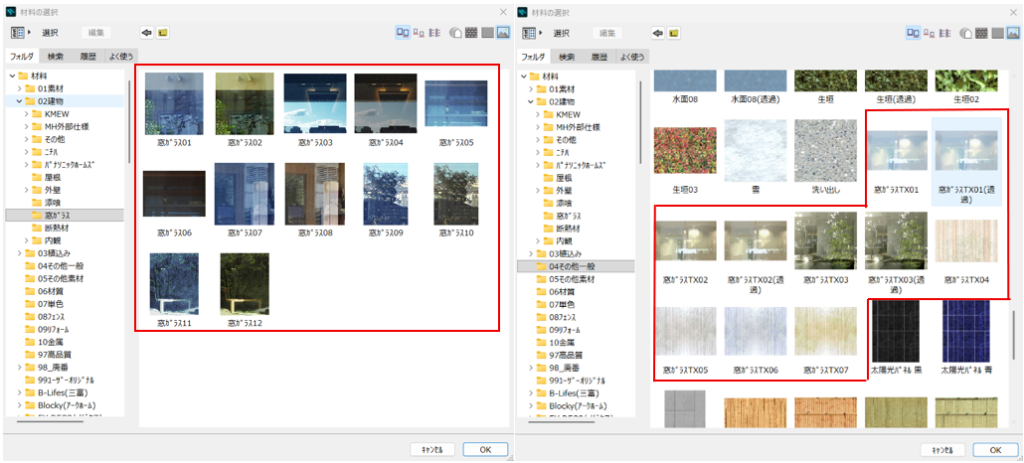
Task: Switch to the 検索 tab in left dialog
Action: click(55, 56)
